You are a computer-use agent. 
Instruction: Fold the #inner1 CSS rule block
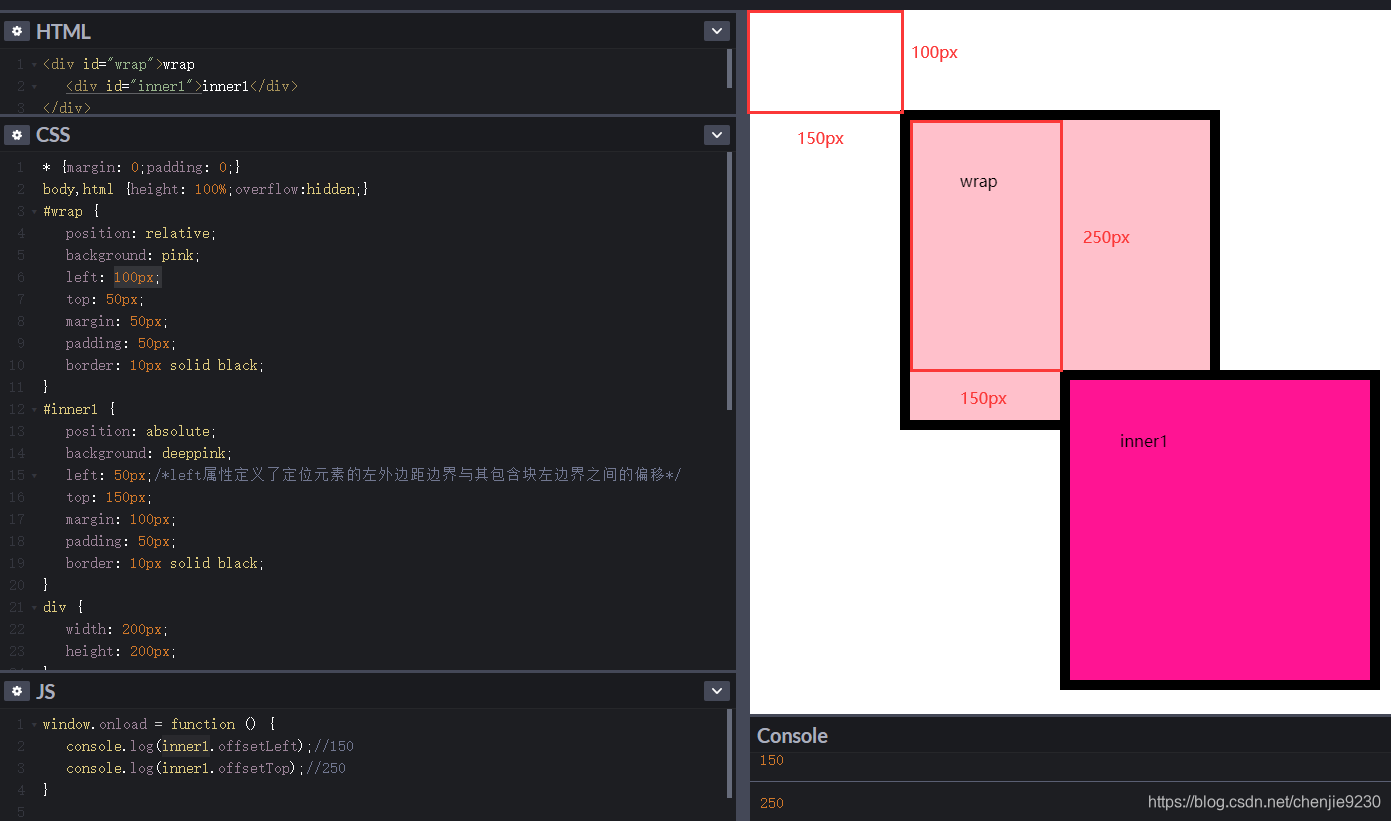click(x=34, y=410)
